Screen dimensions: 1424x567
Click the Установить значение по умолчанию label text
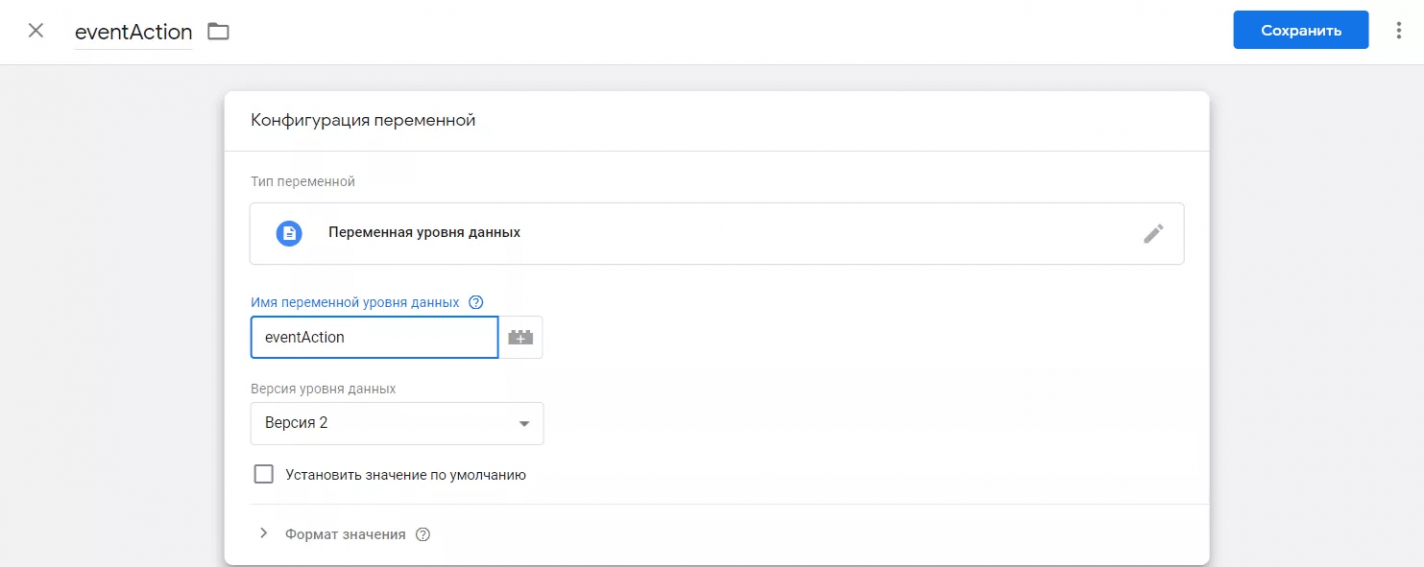(406, 475)
